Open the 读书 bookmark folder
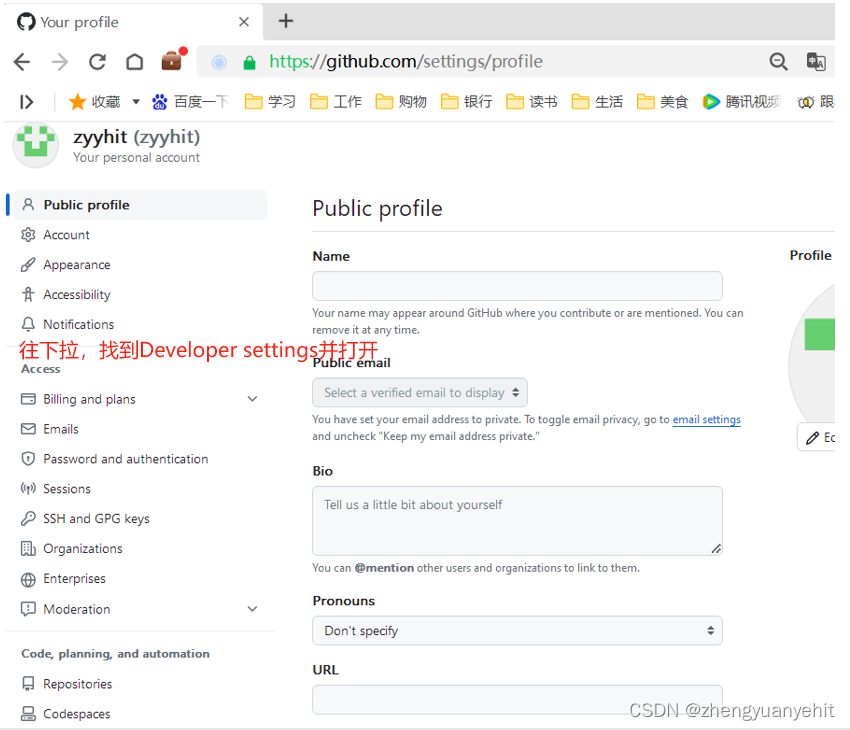Viewport: 850px width, 730px height. point(531,101)
